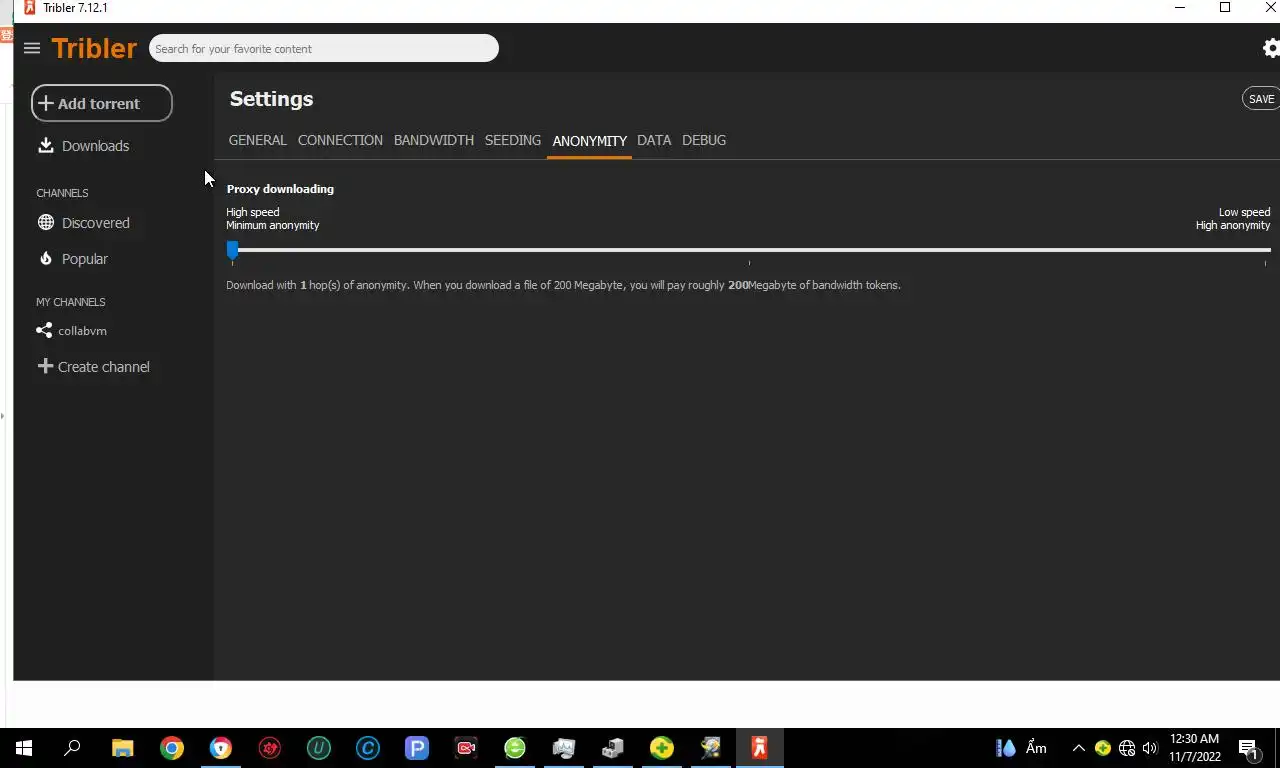Click the search box for favorite content
The height and width of the screenshot is (768, 1280).
[324, 48]
